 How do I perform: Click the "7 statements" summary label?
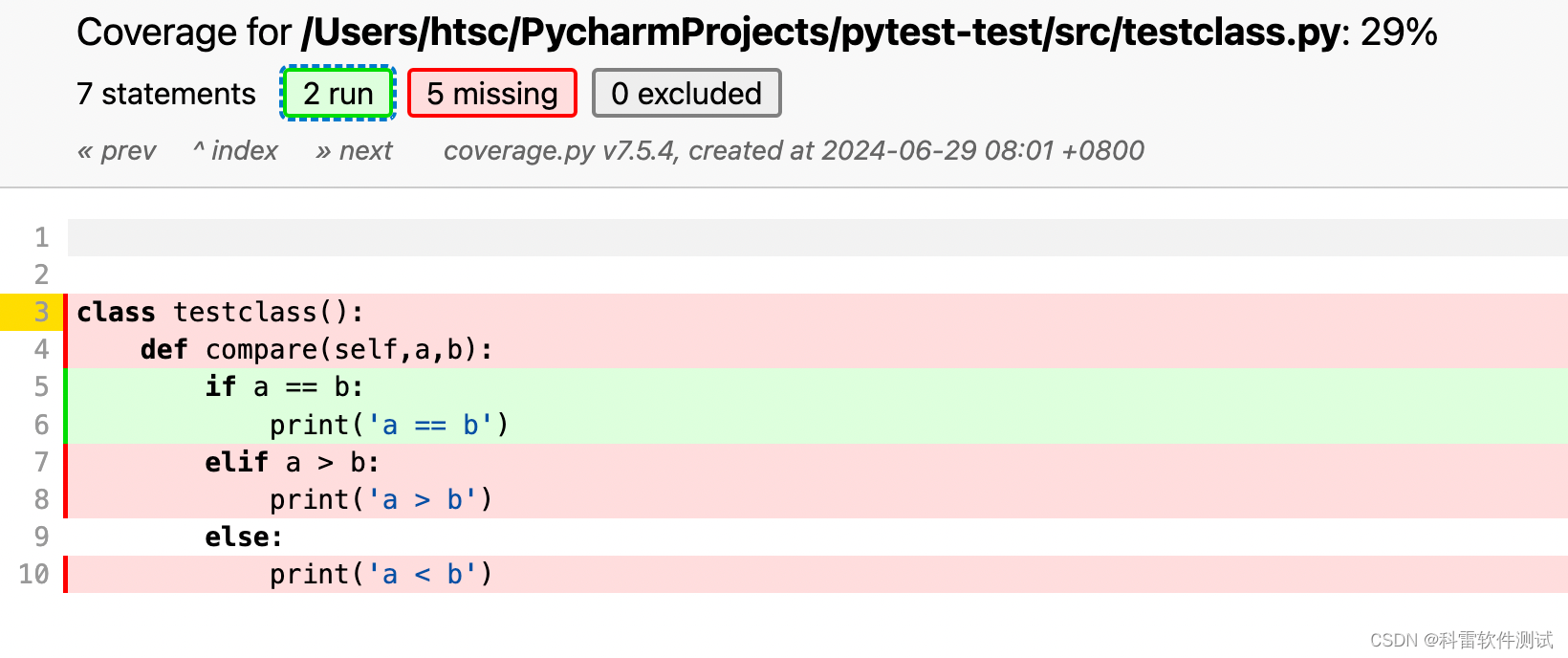point(165,93)
